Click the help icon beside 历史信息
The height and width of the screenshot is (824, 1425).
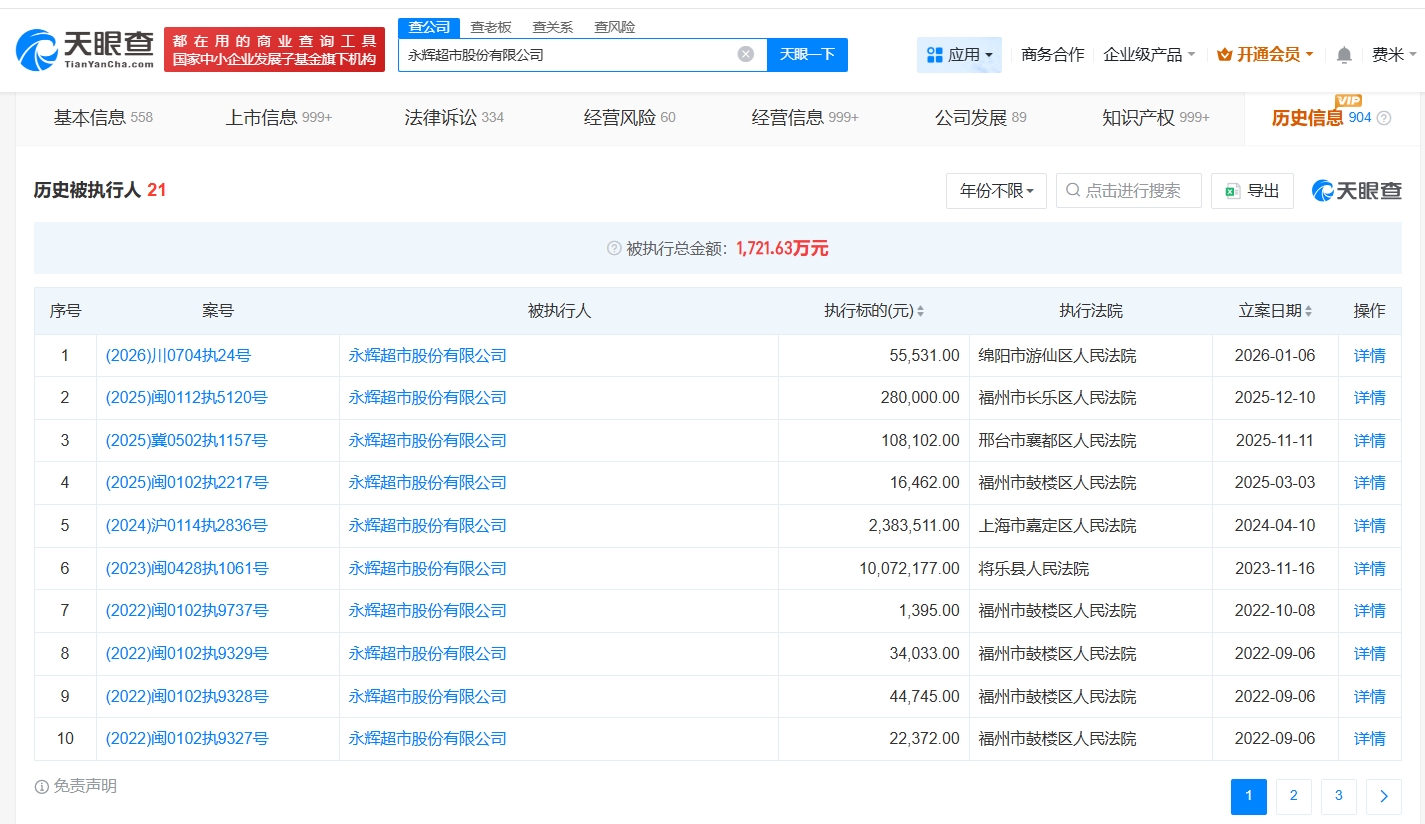coord(1384,118)
